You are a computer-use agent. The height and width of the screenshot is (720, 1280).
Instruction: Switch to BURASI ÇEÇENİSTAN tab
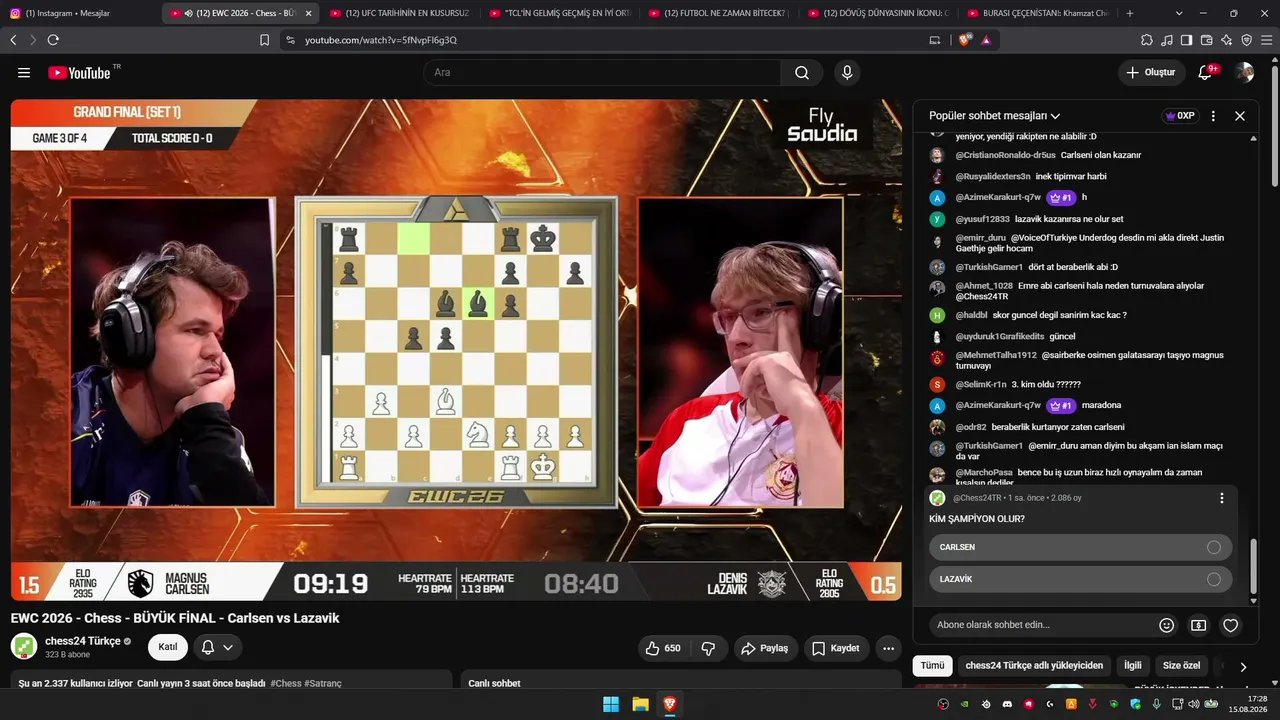click(x=1039, y=13)
